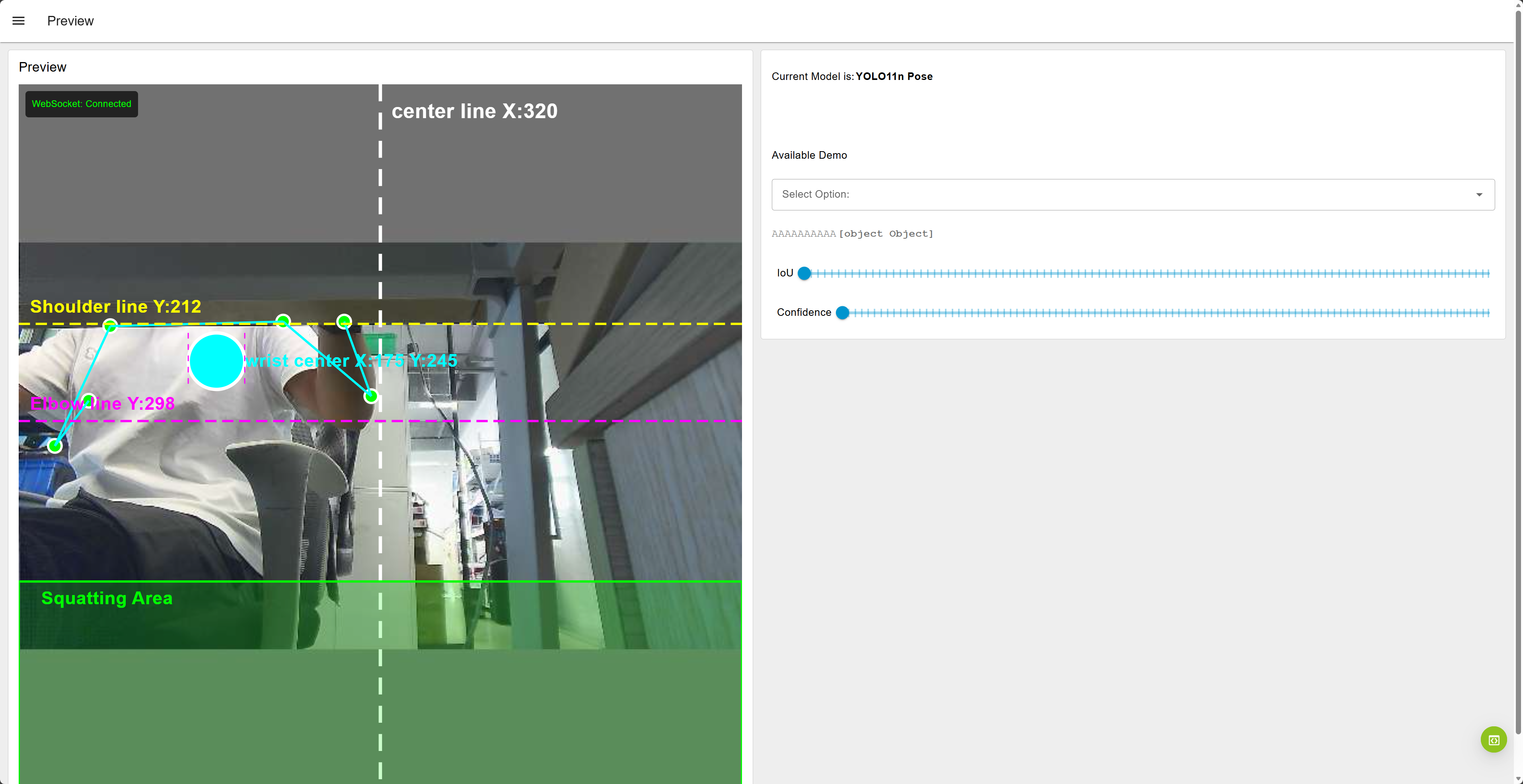Open the Available Demo select field

1123,195
